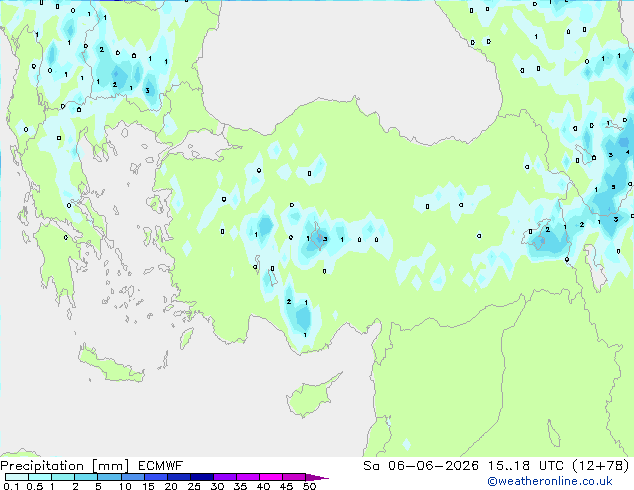Select the 35–40 mm violet legend swatch

(x=248, y=477)
